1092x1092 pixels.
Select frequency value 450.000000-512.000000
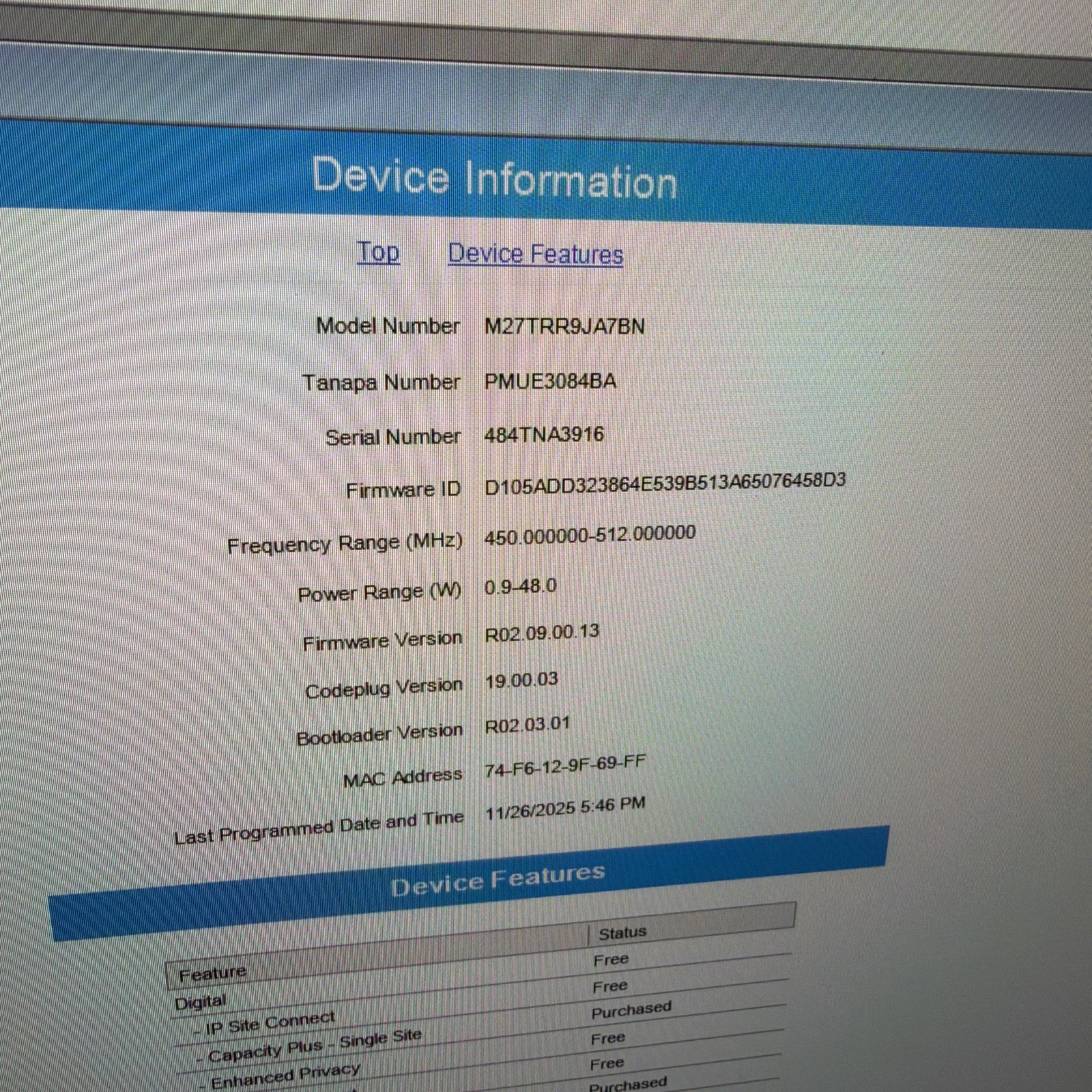(x=590, y=535)
